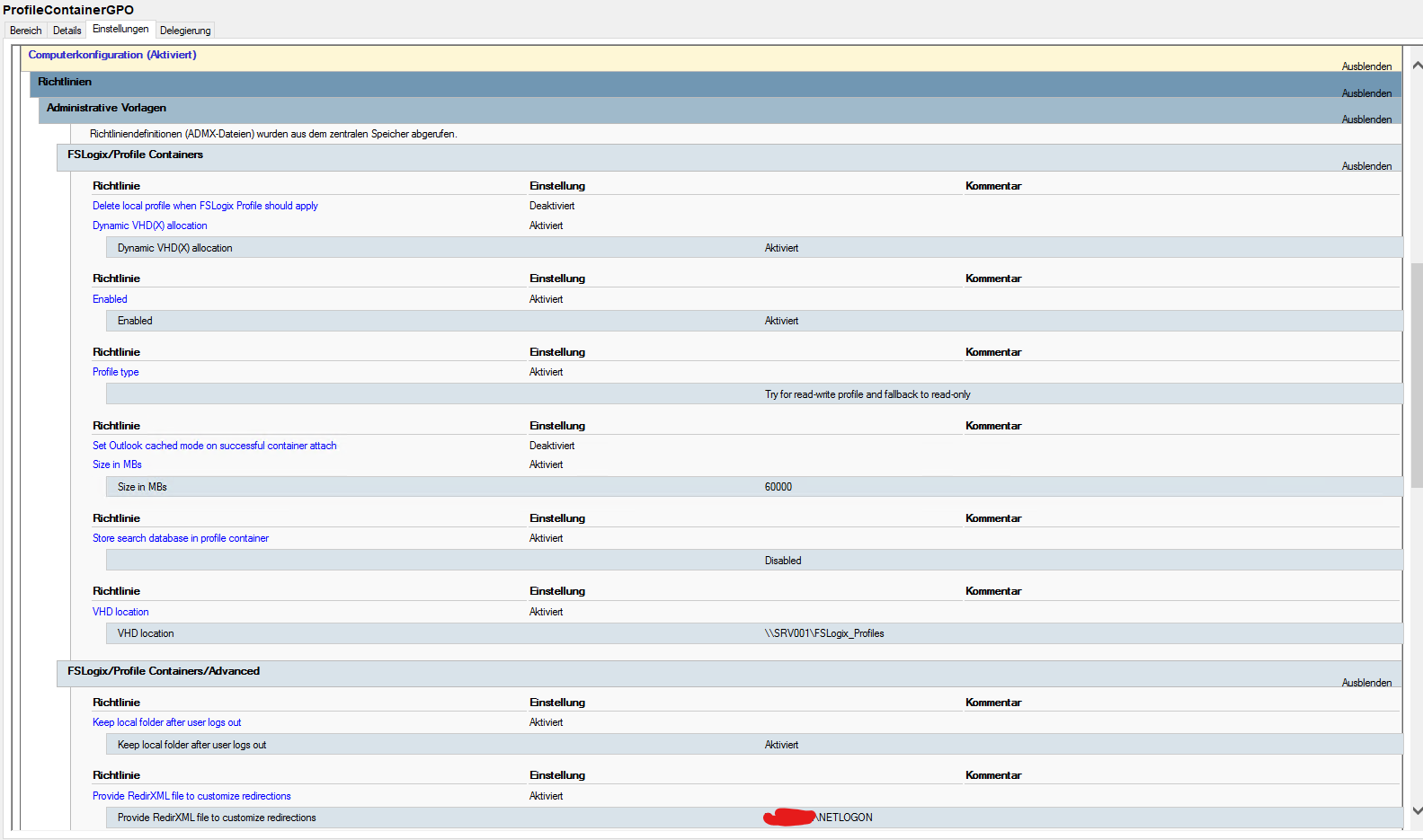Hide FSLogix/Profile Containers section
Screen dimensions: 1423x840
(x=1365, y=166)
